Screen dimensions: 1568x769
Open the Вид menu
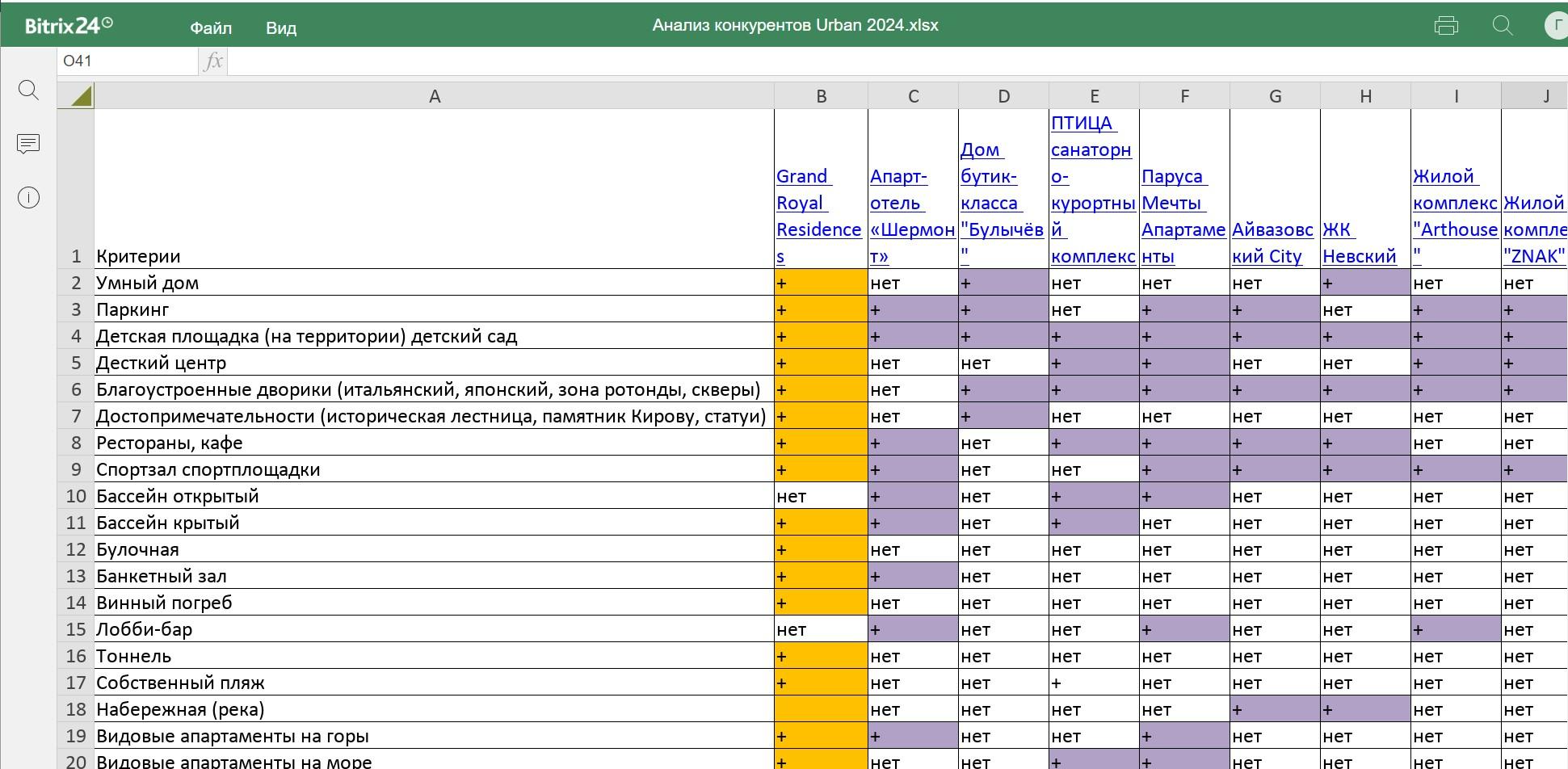coord(281,27)
